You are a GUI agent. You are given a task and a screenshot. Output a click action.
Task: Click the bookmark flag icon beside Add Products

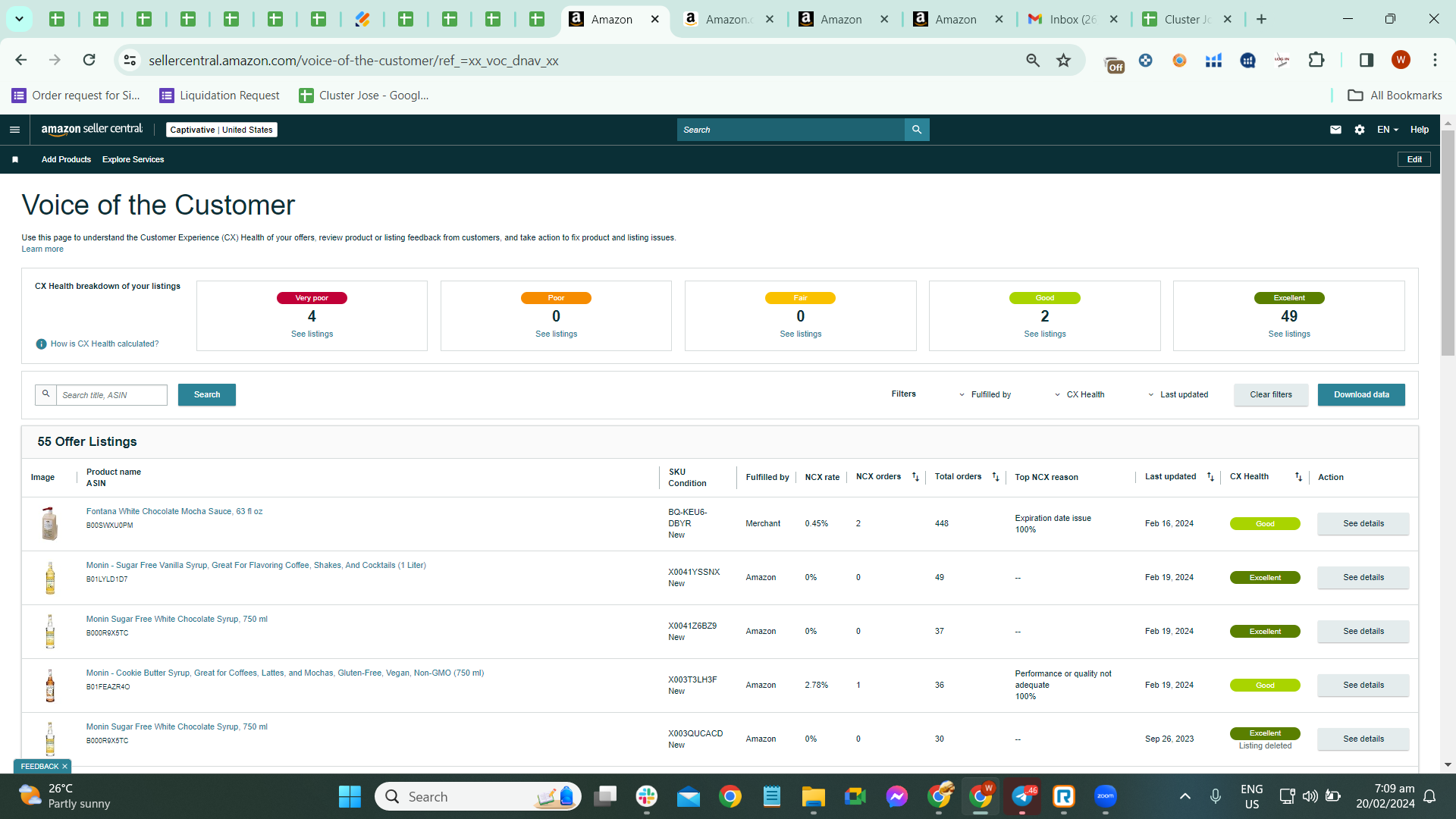coord(15,159)
